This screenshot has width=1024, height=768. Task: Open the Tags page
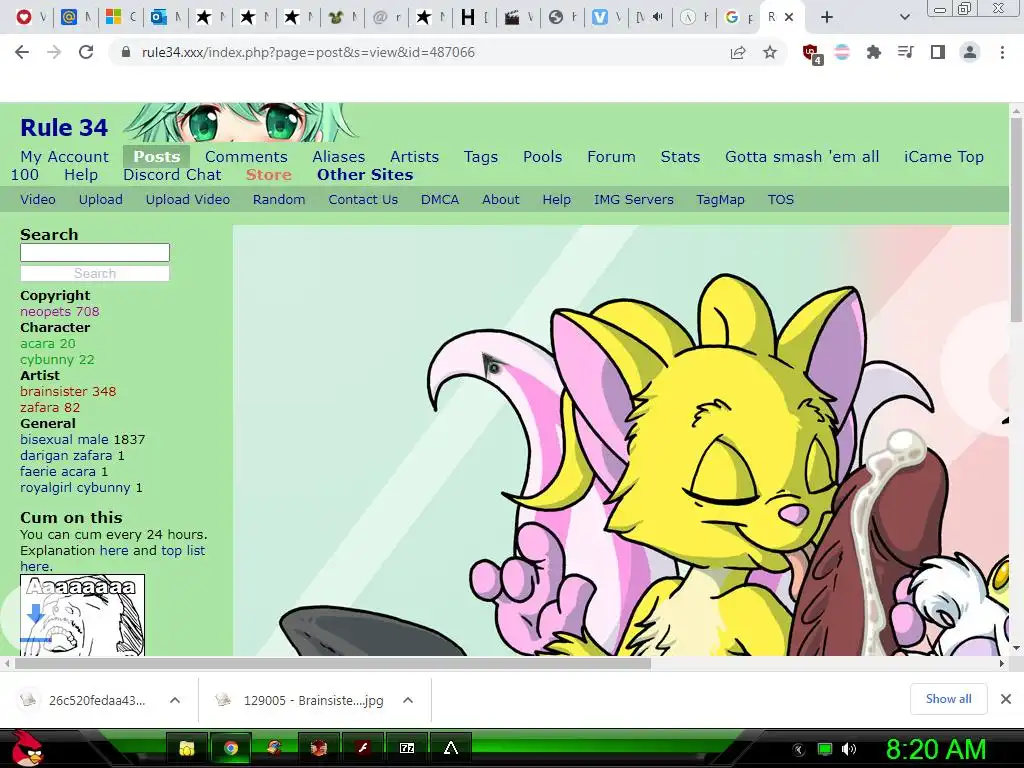pyautogui.click(x=481, y=157)
